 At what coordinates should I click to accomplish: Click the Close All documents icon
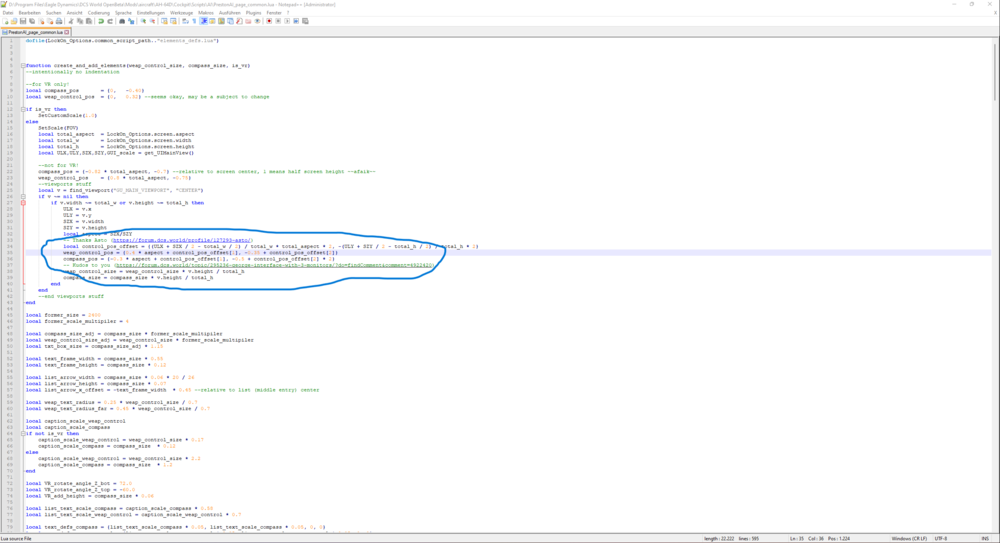[x=50, y=21]
